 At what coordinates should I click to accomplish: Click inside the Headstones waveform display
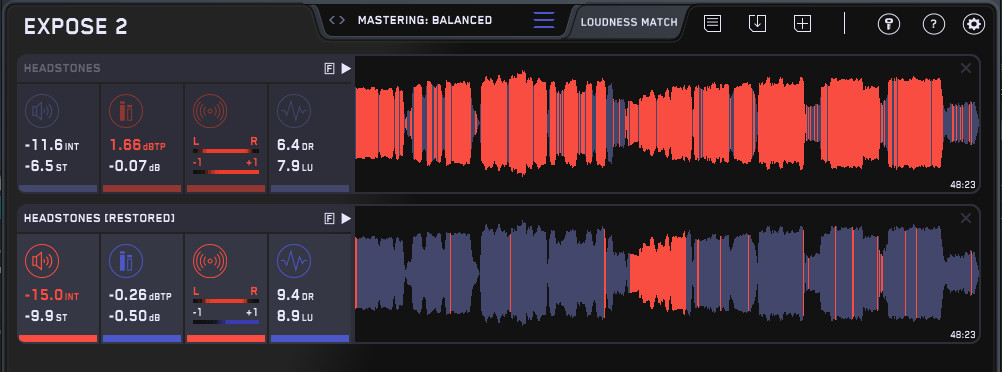pyautogui.click(x=667, y=123)
